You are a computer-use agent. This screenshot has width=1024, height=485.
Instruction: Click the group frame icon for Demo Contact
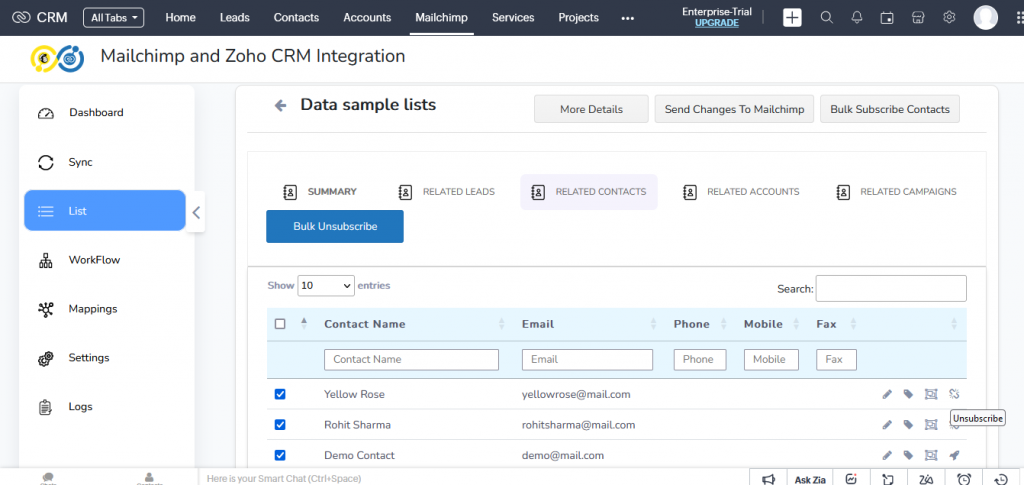point(931,456)
